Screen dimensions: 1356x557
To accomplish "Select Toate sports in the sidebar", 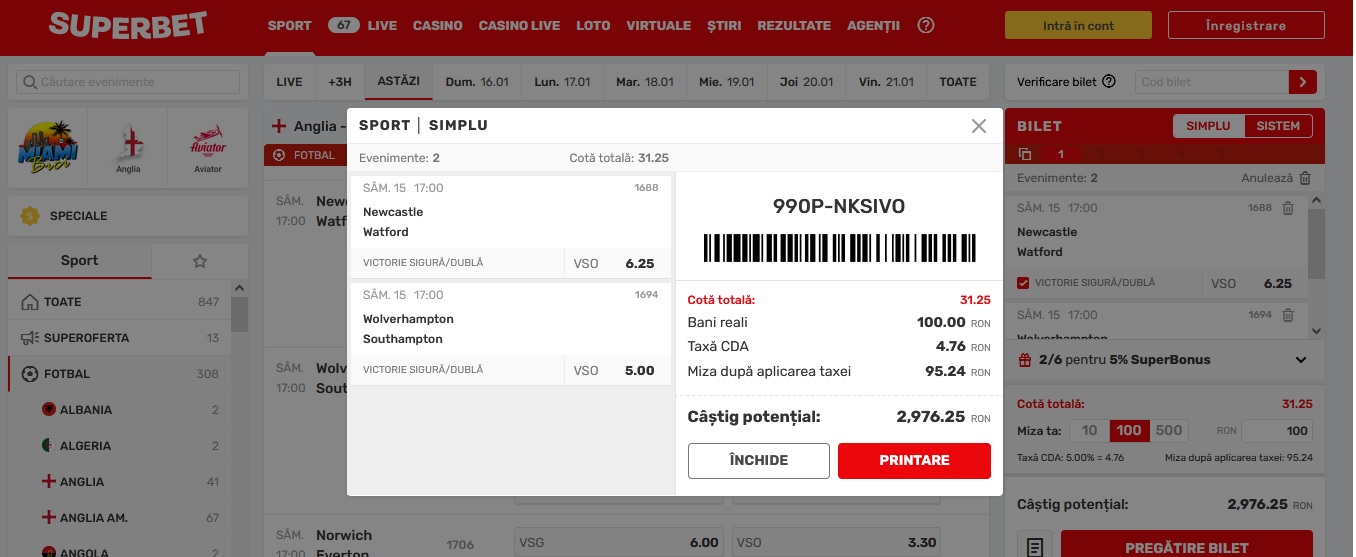I will click(120, 302).
